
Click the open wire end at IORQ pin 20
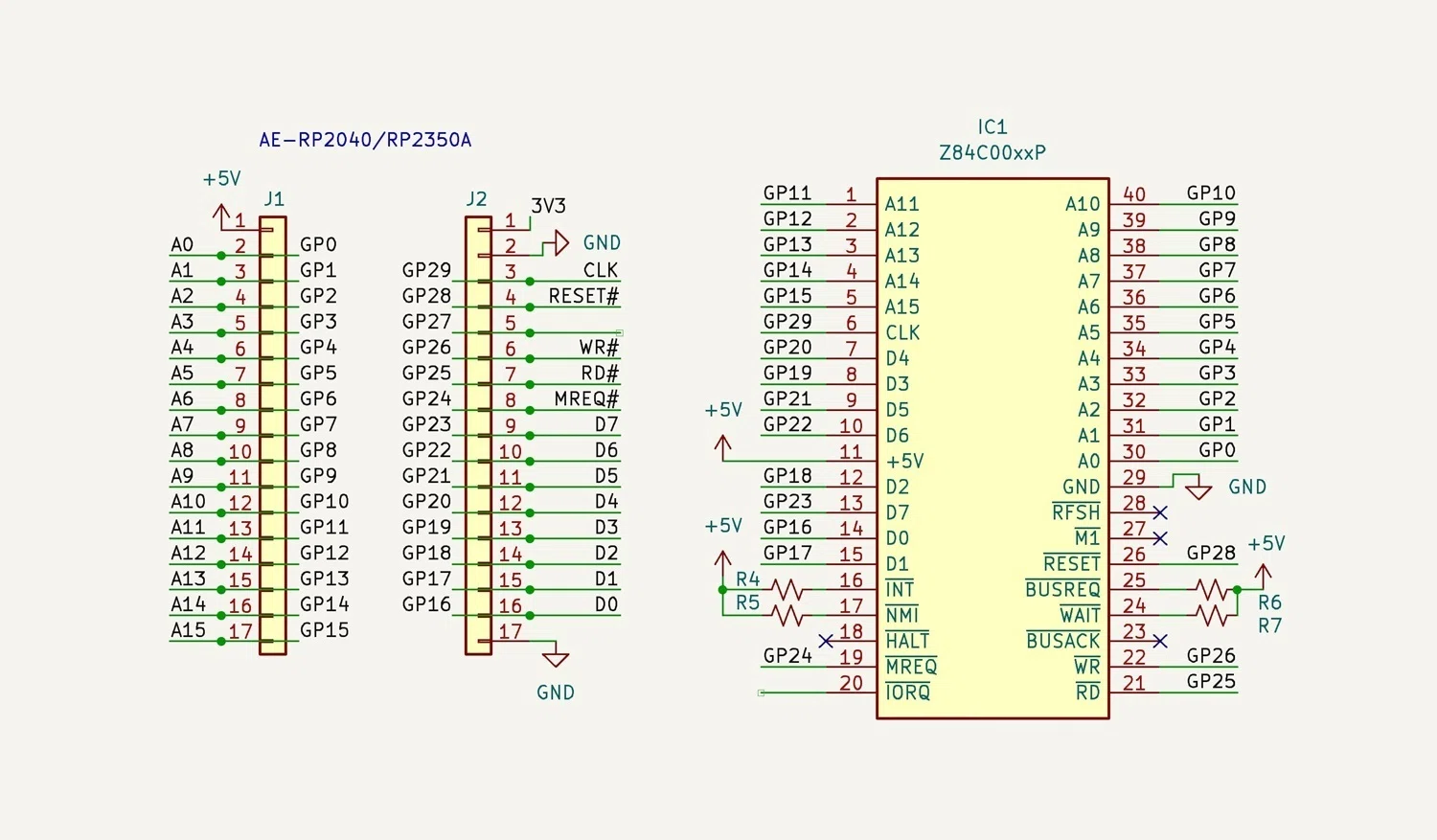(761, 692)
